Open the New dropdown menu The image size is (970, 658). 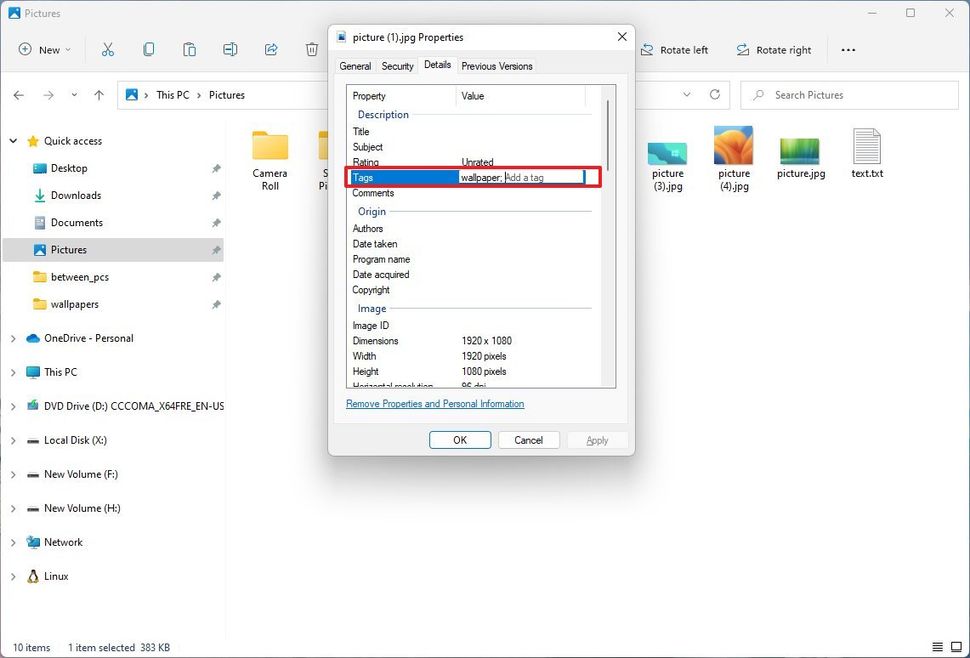tap(44, 49)
